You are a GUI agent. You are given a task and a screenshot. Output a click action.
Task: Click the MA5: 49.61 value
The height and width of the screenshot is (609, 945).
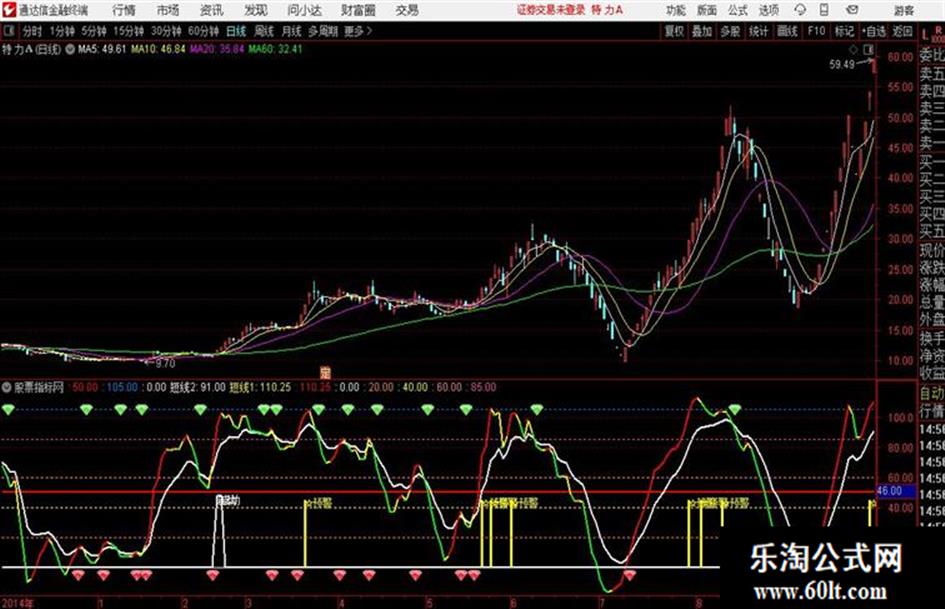click(102, 49)
